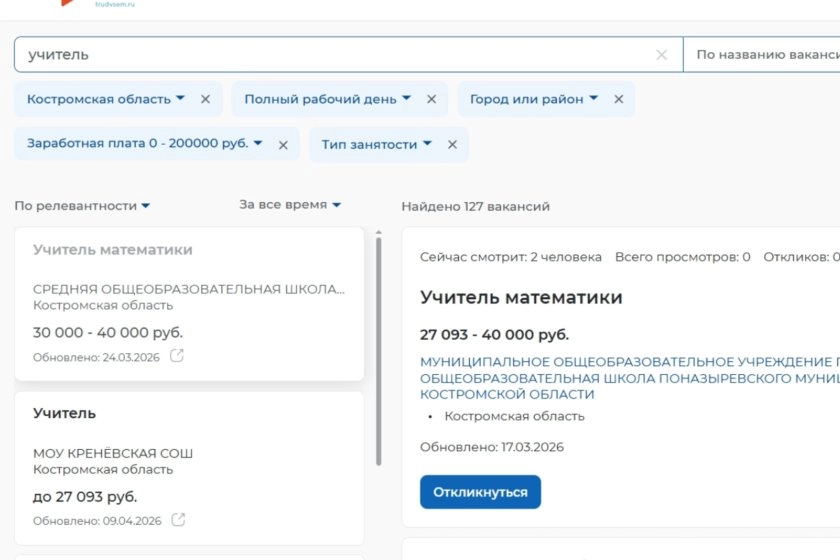The height and width of the screenshot is (560, 840).
Task: Open МОУ Кренёвская СОШ vacancy external link icon
Action: (x=178, y=520)
